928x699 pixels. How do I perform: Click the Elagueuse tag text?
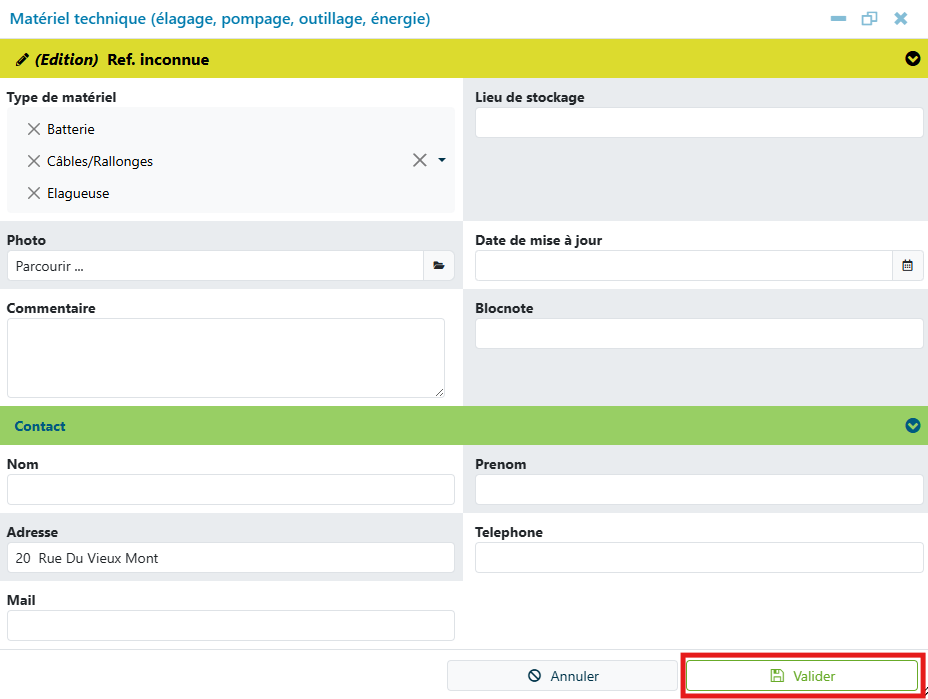[x=78, y=193]
